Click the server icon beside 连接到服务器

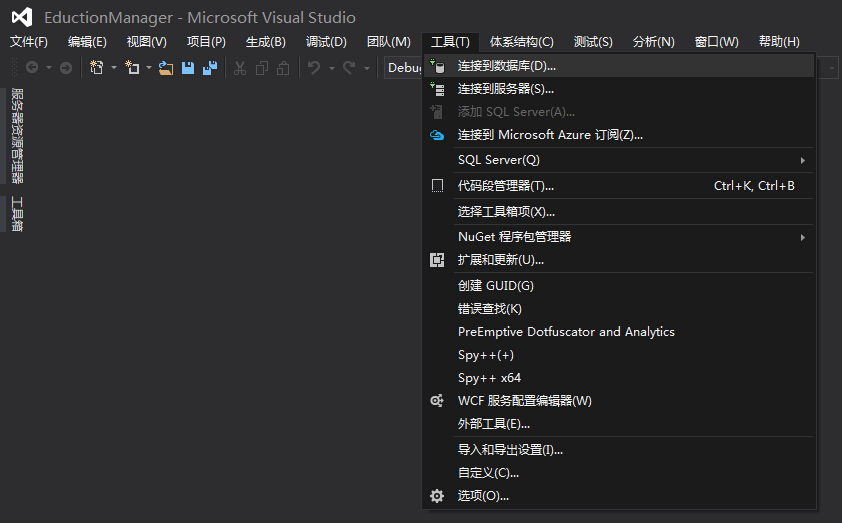437,89
